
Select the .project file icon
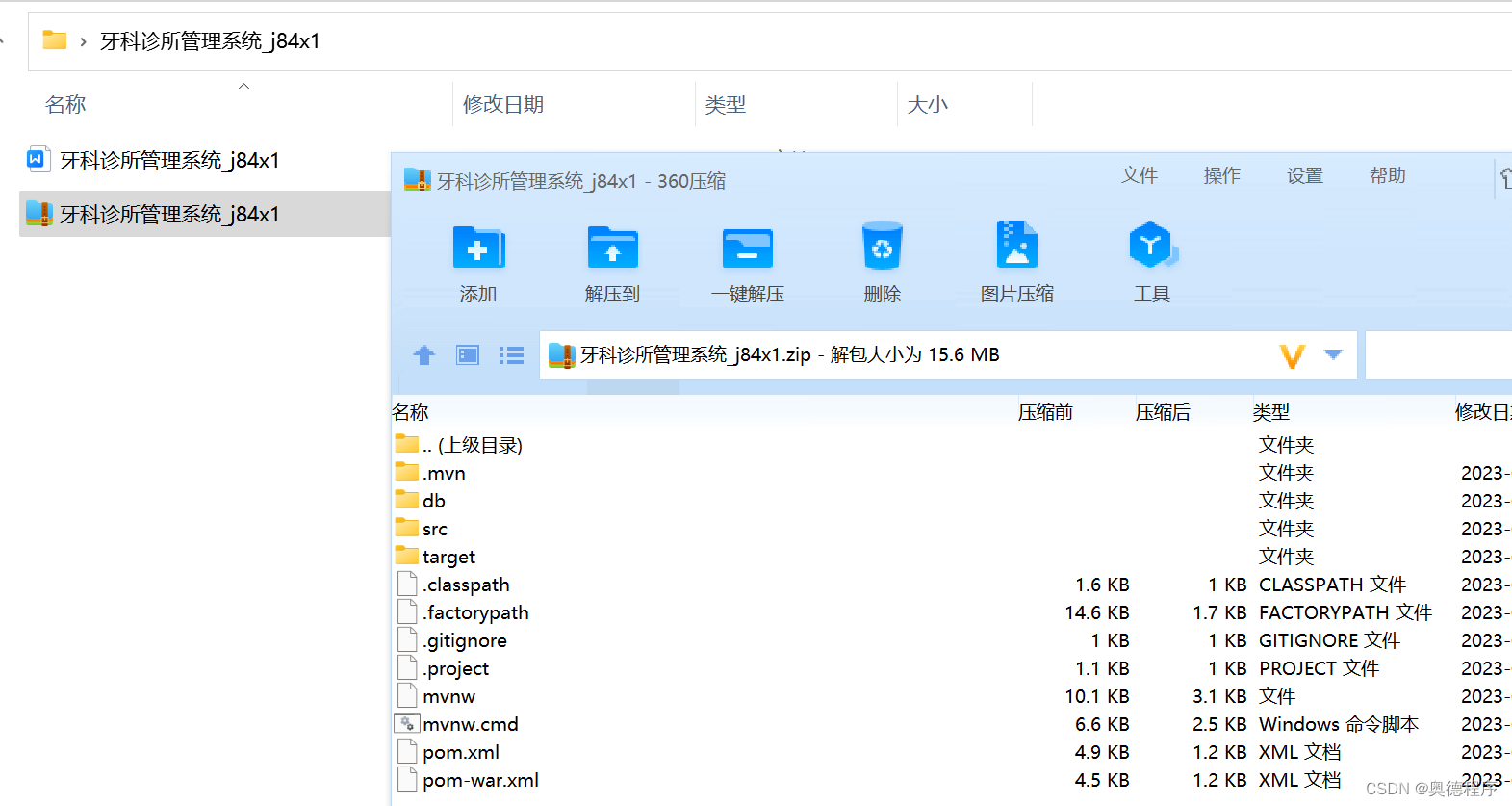click(407, 667)
